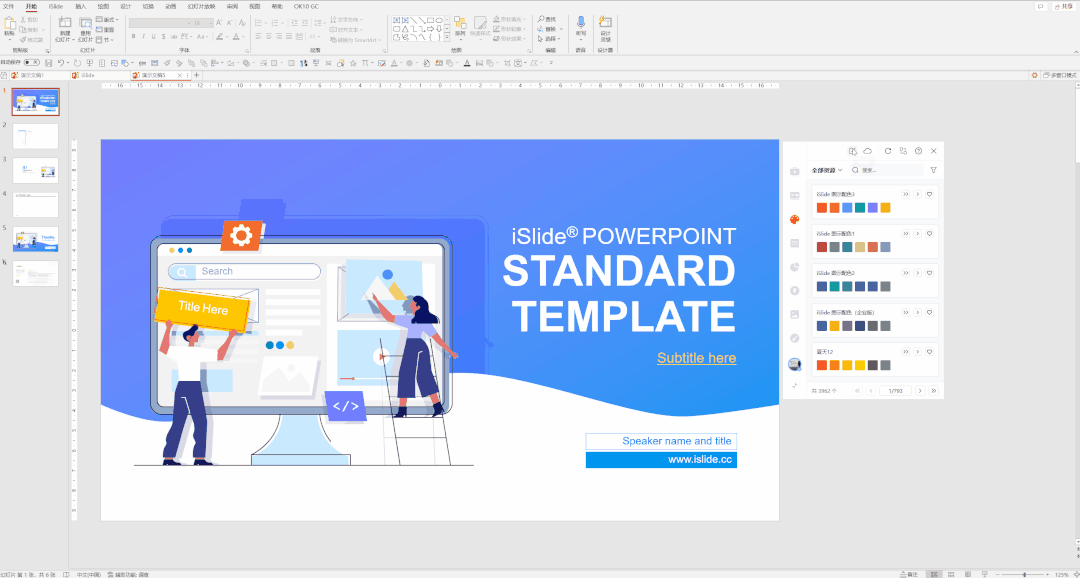The image size is (1080, 578).
Task: Click the yellow swatch in 夏天12 palette
Action: [x=860, y=365]
